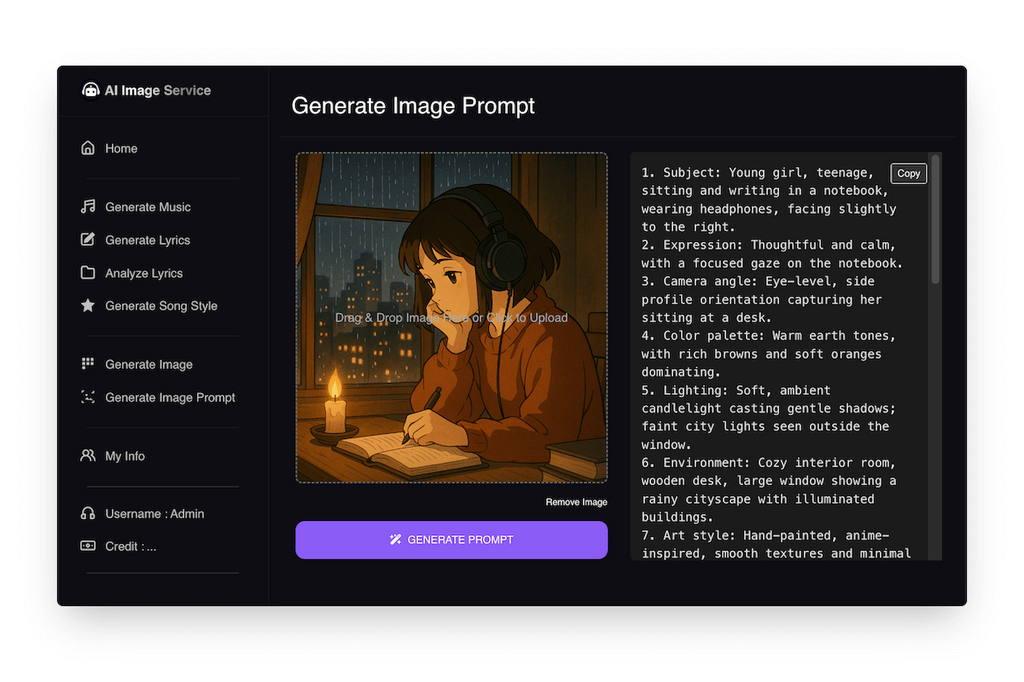Copy the generated prompt text
The width and height of the screenshot is (1024, 682).
point(908,173)
